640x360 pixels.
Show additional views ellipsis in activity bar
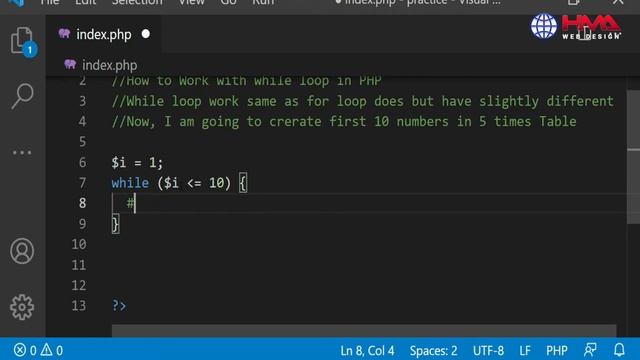pyautogui.click(x=22, y=153)
